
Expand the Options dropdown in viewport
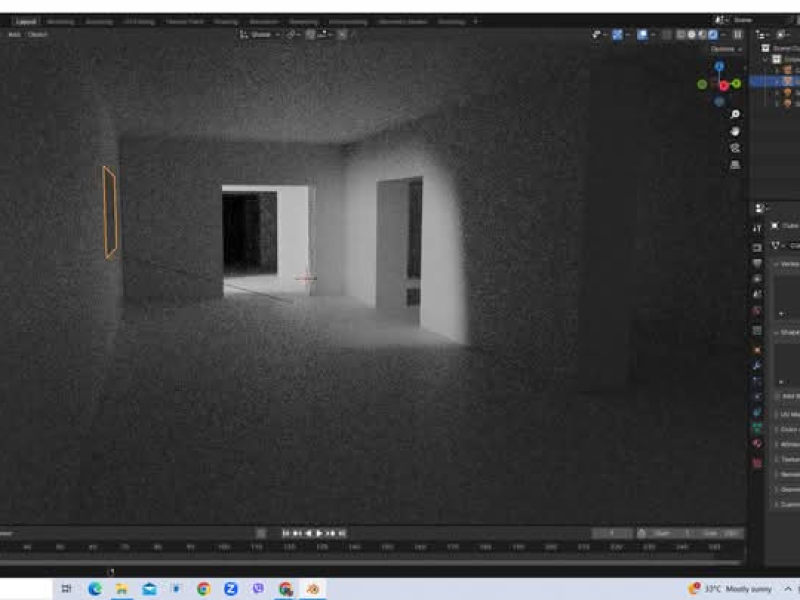point(724,49)
